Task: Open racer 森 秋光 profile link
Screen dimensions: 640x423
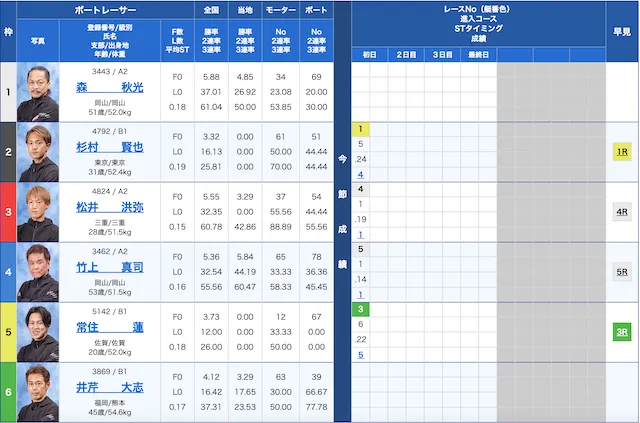Action: [x=109, y=87]
